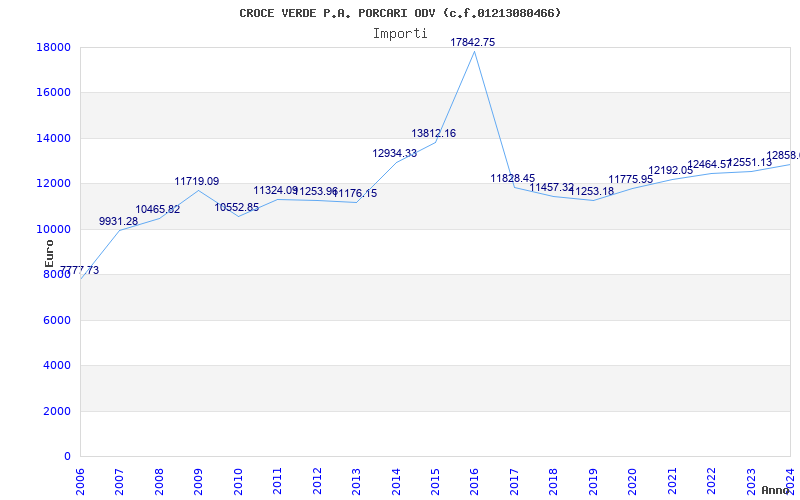800x500 pixels.
Task: Click the data label 12551.13
Action: click(x=749, y=162)
